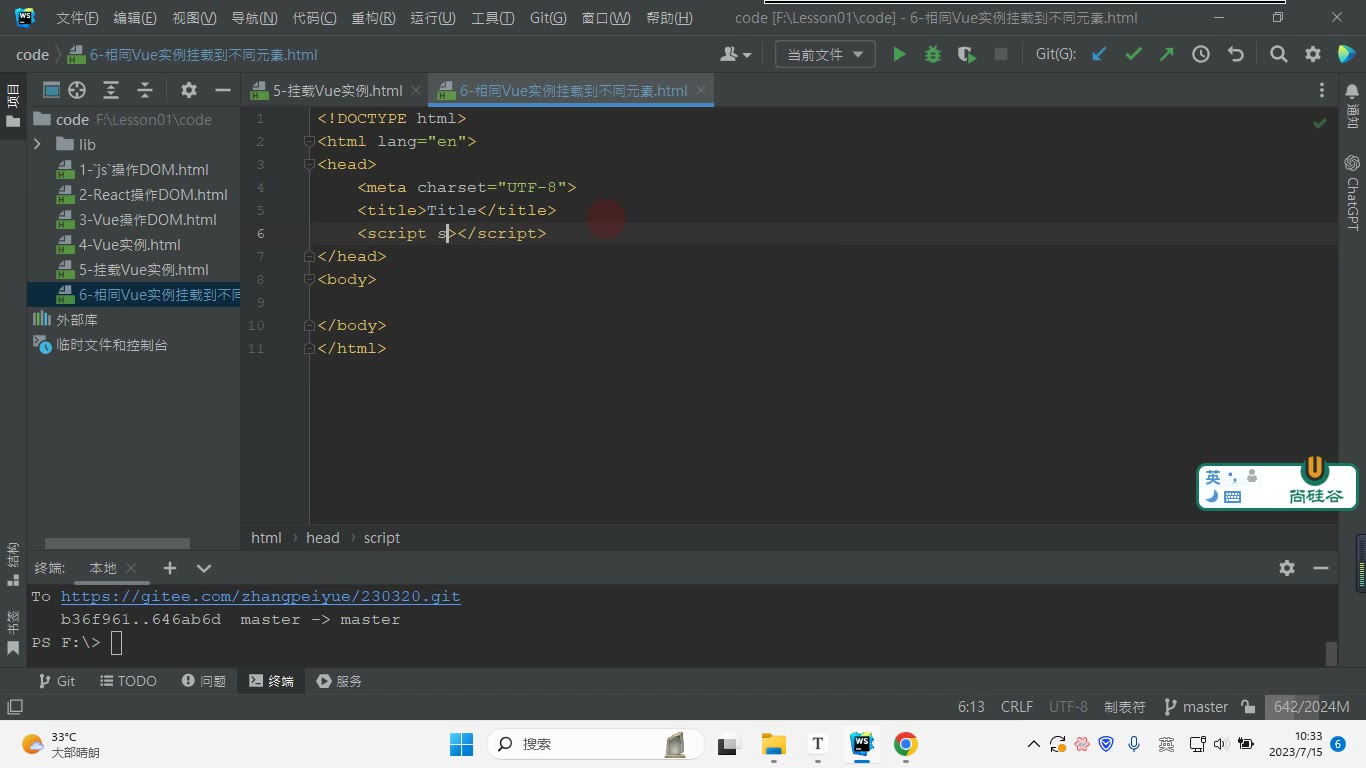The width and height of the screenshot is (1366, 768).
Task: Toggle the TODO tool window
Action: (129, 681)
